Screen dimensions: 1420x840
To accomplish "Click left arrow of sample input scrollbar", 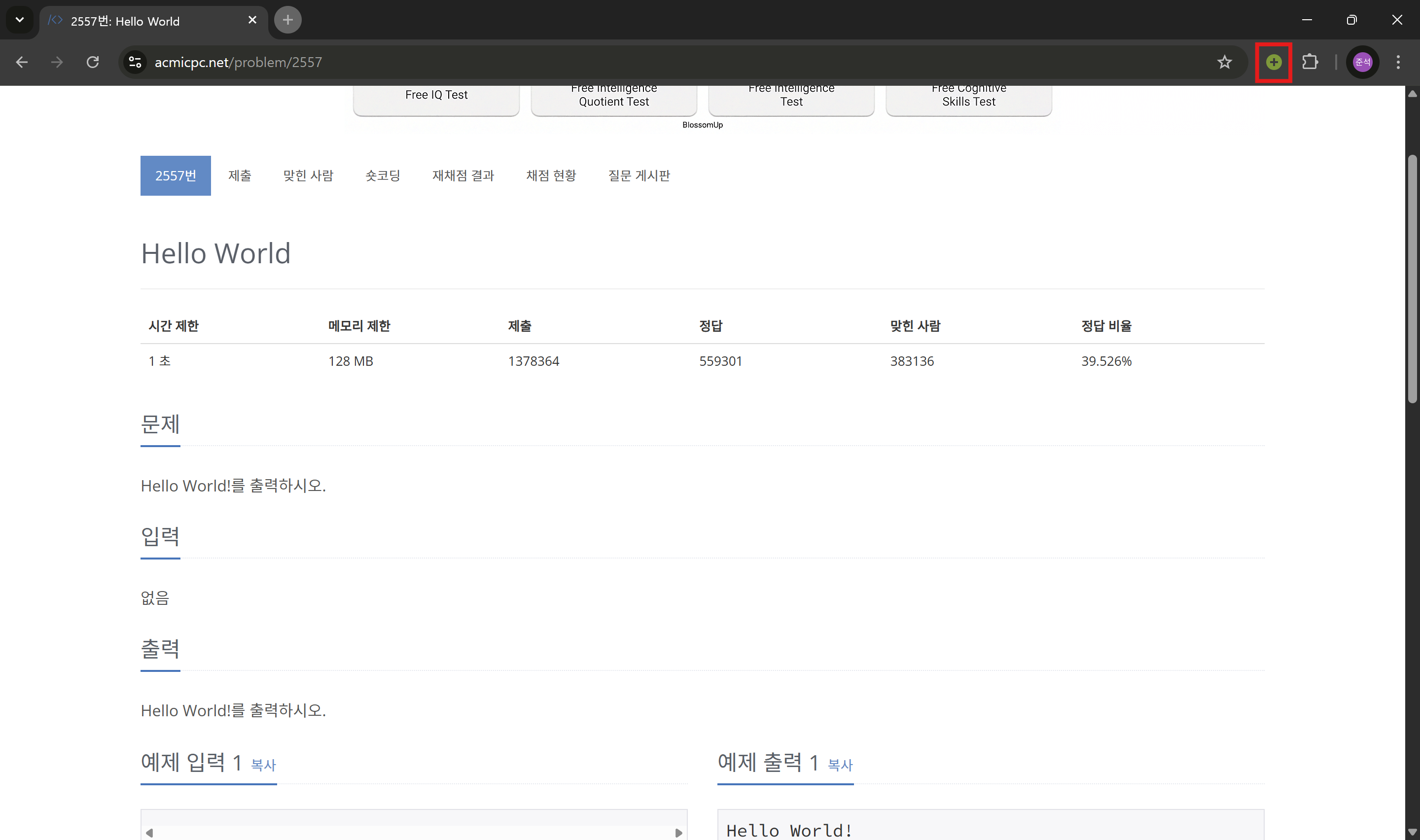I will point(149,833).
